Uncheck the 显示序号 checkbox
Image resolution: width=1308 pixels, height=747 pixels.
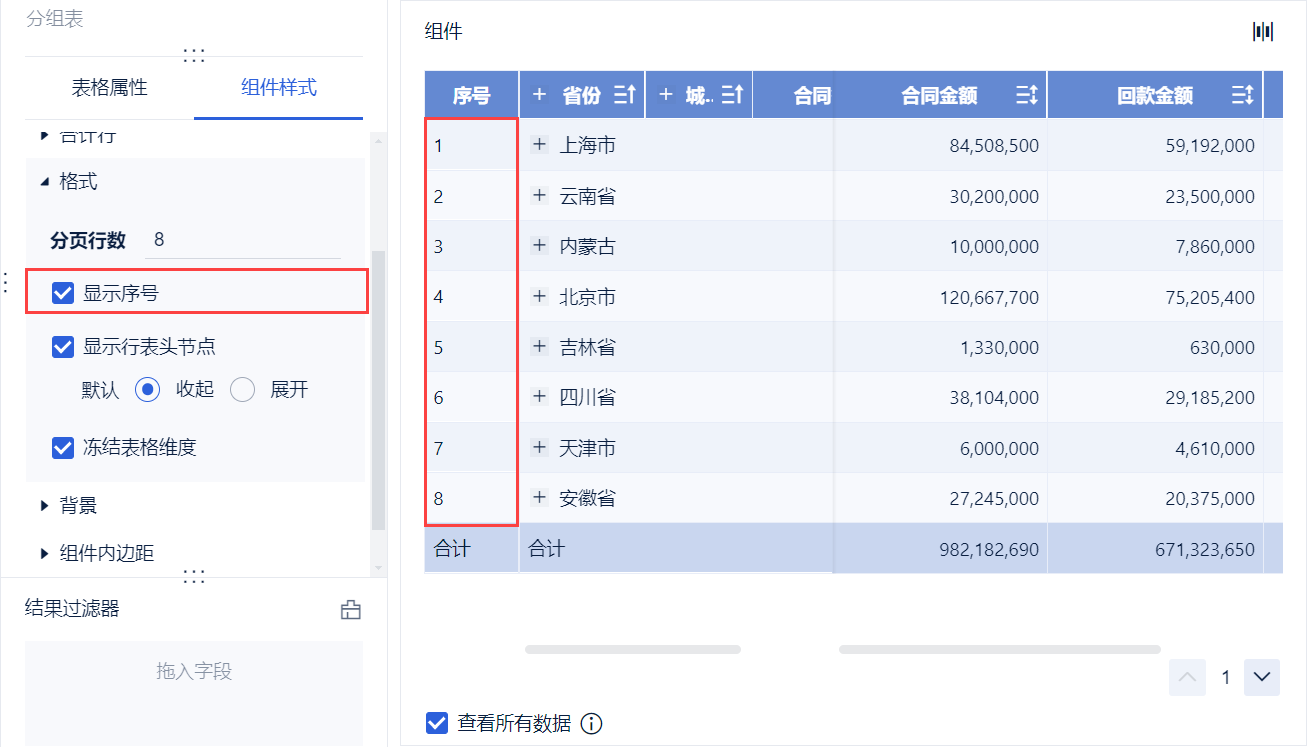tap(63, 293)
